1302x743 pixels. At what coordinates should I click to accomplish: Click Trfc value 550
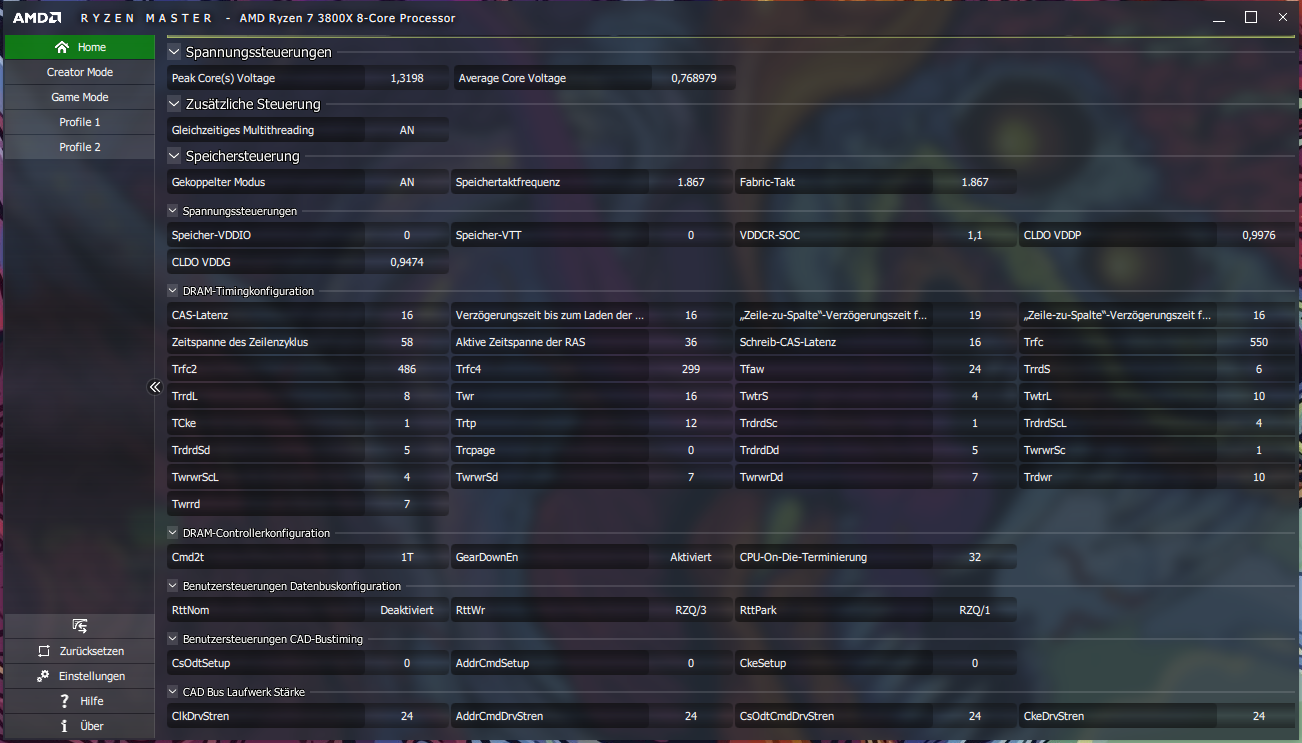click(1259, 342)
